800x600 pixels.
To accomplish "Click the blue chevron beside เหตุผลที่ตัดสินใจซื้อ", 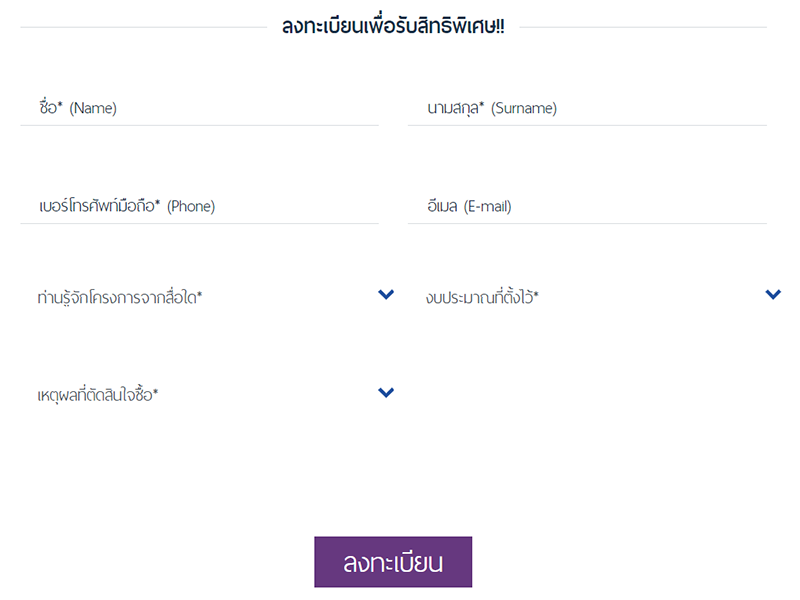I will coord(386,393).
